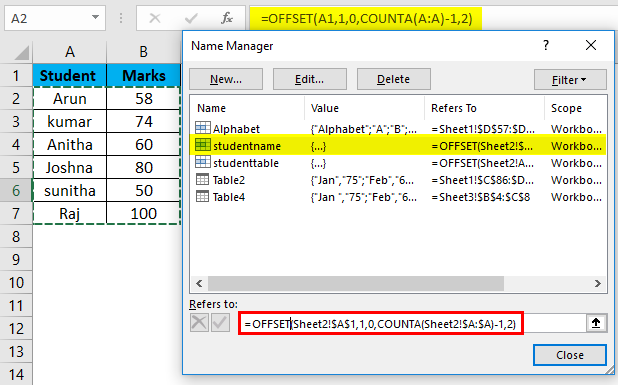Click the Name column header

click(247, 108)
